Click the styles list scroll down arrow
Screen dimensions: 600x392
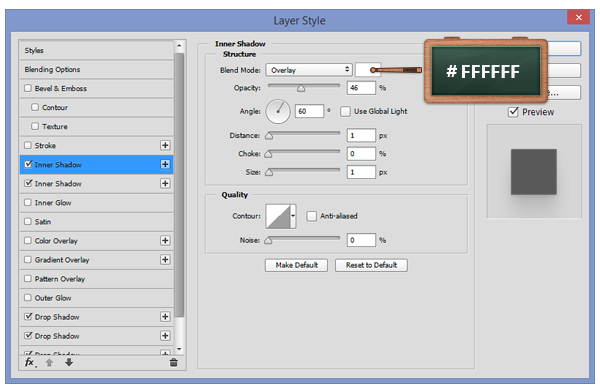(179, 349)
